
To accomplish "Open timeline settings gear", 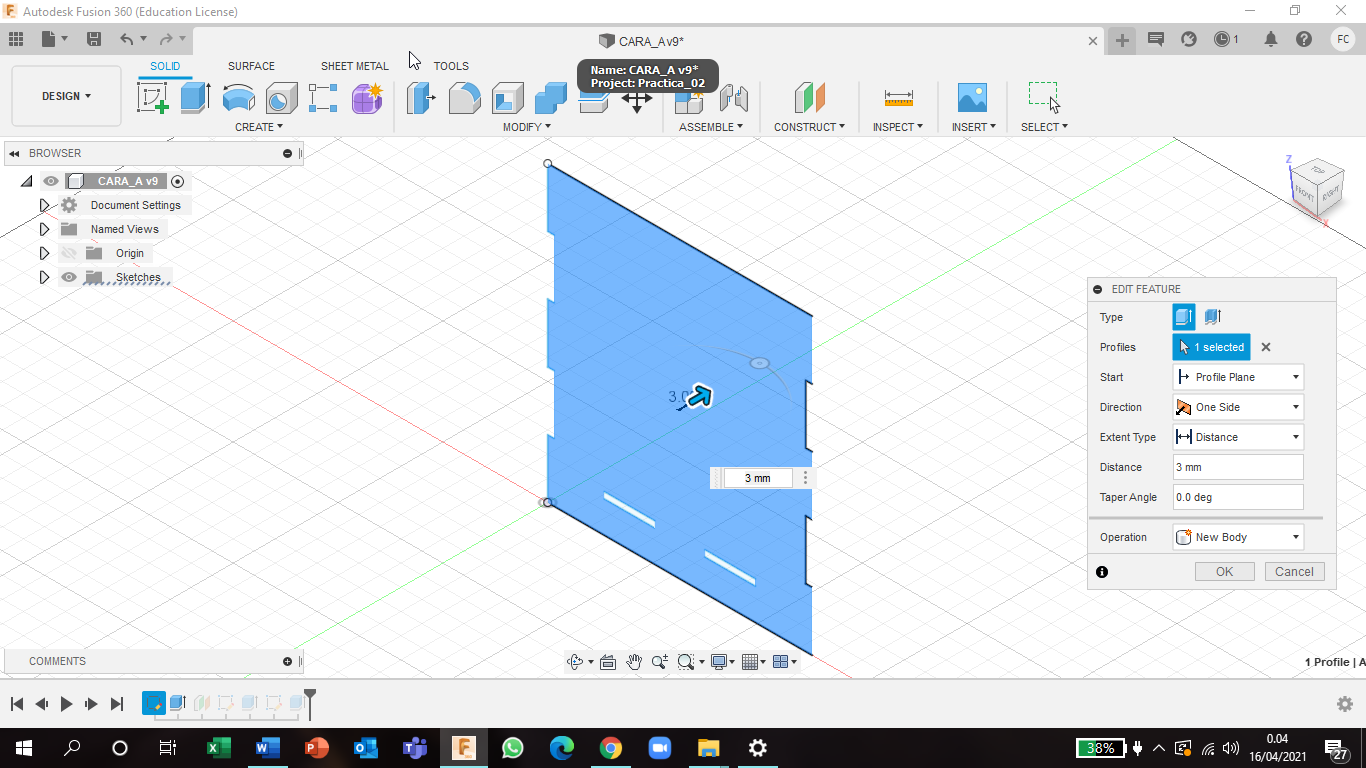I will [x=1345, y=704].
